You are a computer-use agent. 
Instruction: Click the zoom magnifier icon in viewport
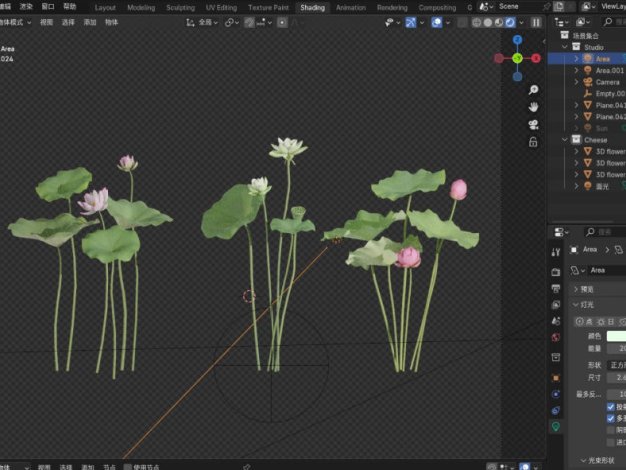tap(534, 90)
